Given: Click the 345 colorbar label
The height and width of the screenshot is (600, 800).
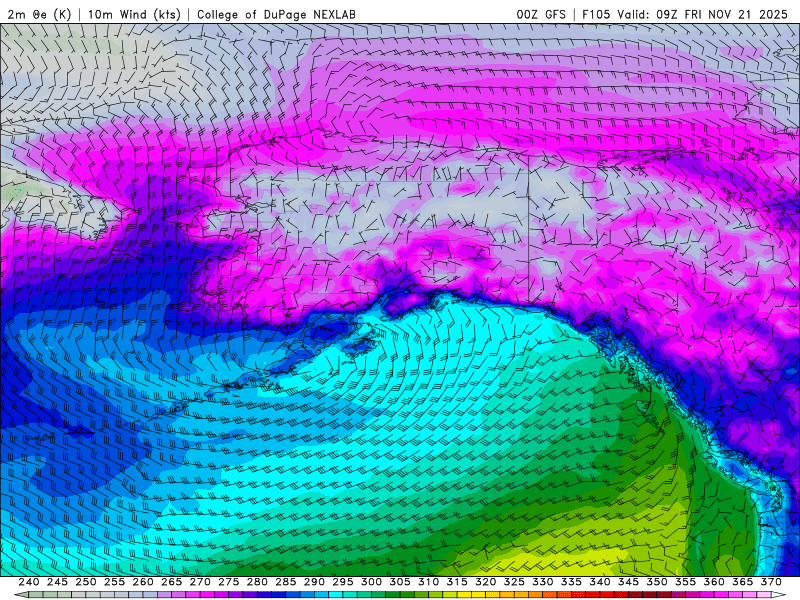Looking at the screenshot, I should [628, 582].
